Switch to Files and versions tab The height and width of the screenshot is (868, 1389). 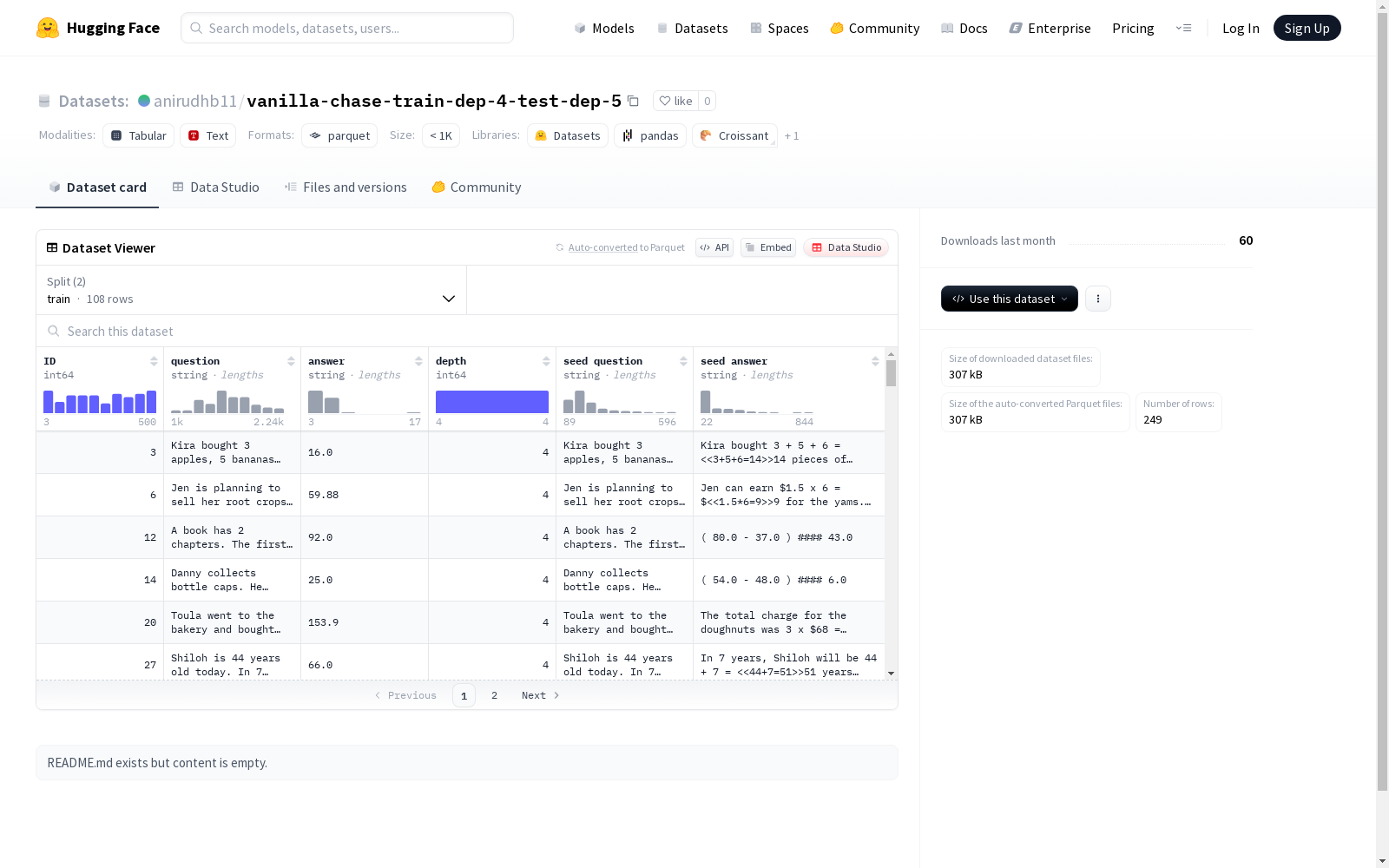[346, 187]
